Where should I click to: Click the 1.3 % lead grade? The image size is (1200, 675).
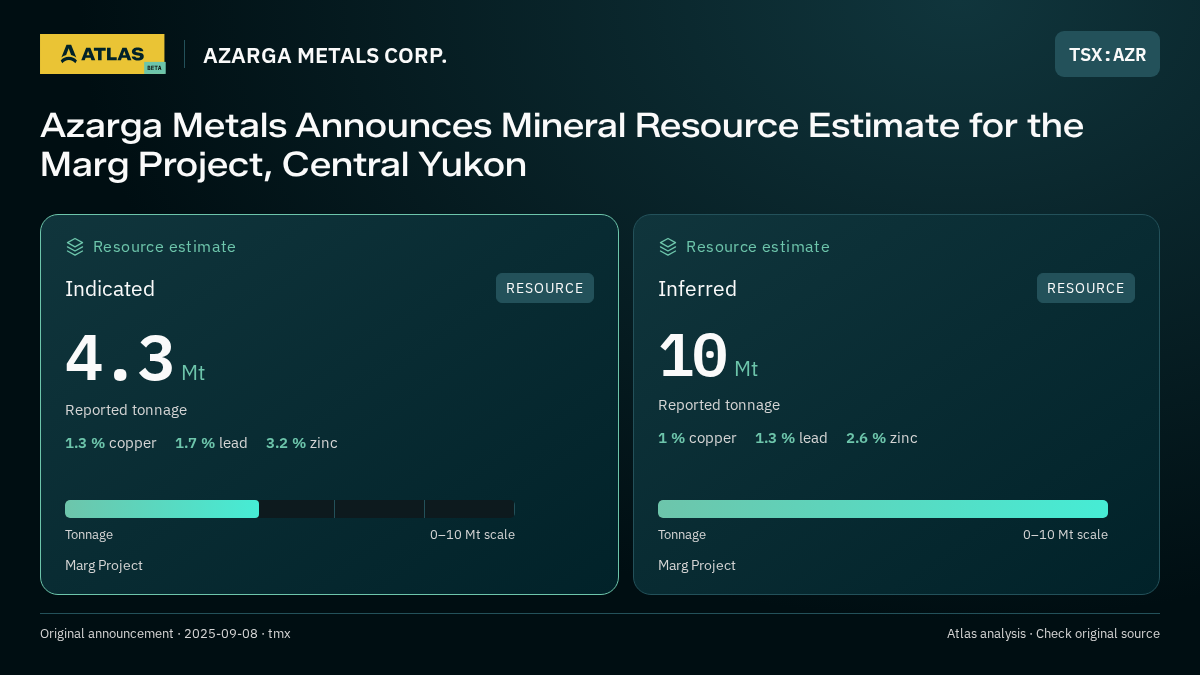tap(791, 438)
